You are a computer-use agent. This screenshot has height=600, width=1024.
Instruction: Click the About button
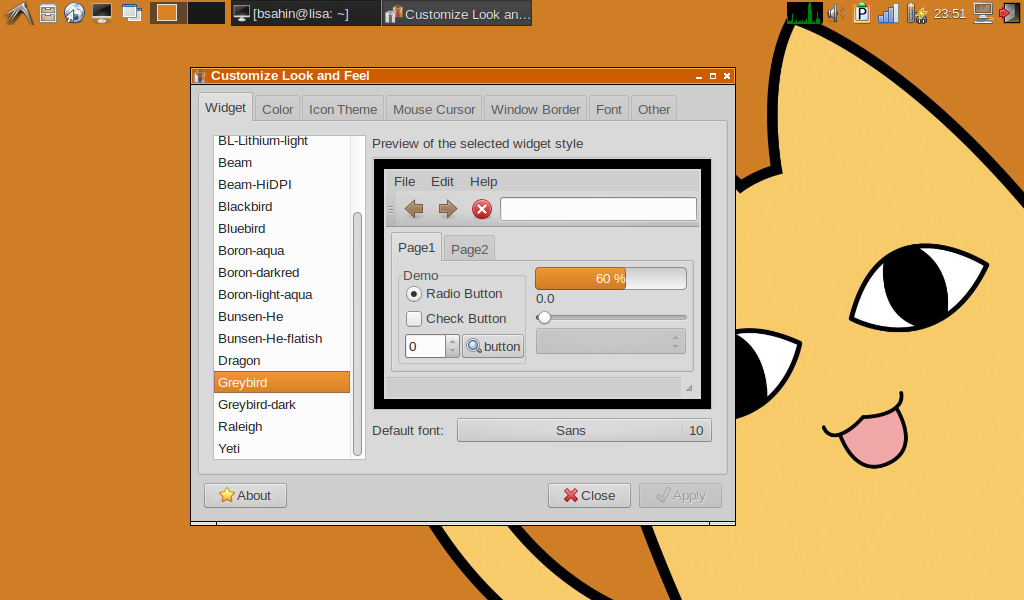click(x=246, y=496)
